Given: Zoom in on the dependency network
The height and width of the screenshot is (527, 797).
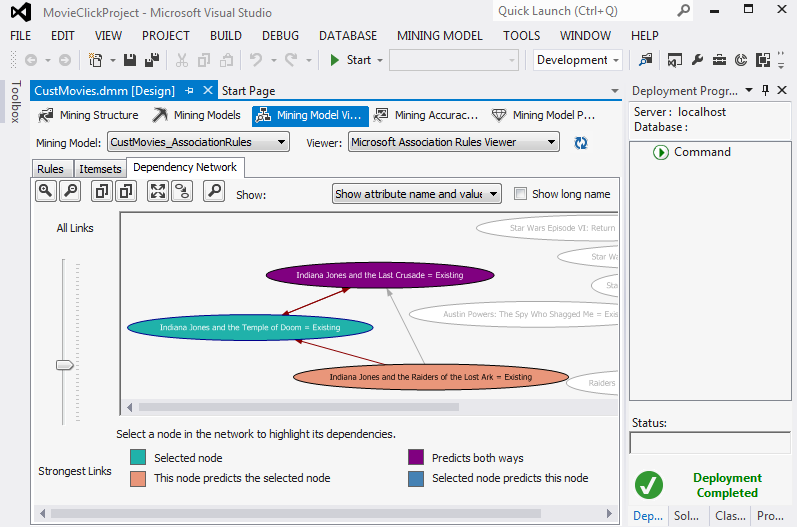Looking at the screenshot, I should pyautogui.click(x=46, y=192).
